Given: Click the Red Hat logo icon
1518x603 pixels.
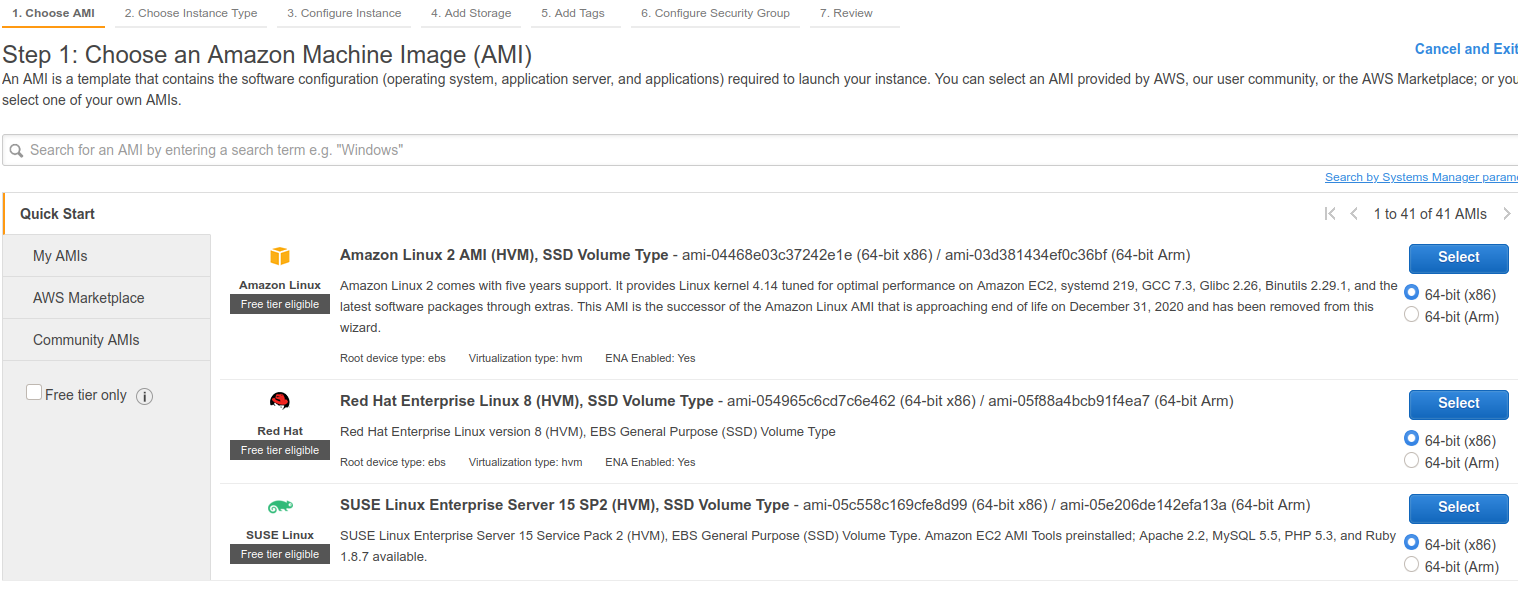Looking at the screenshot, I should (x=279, y=400).
